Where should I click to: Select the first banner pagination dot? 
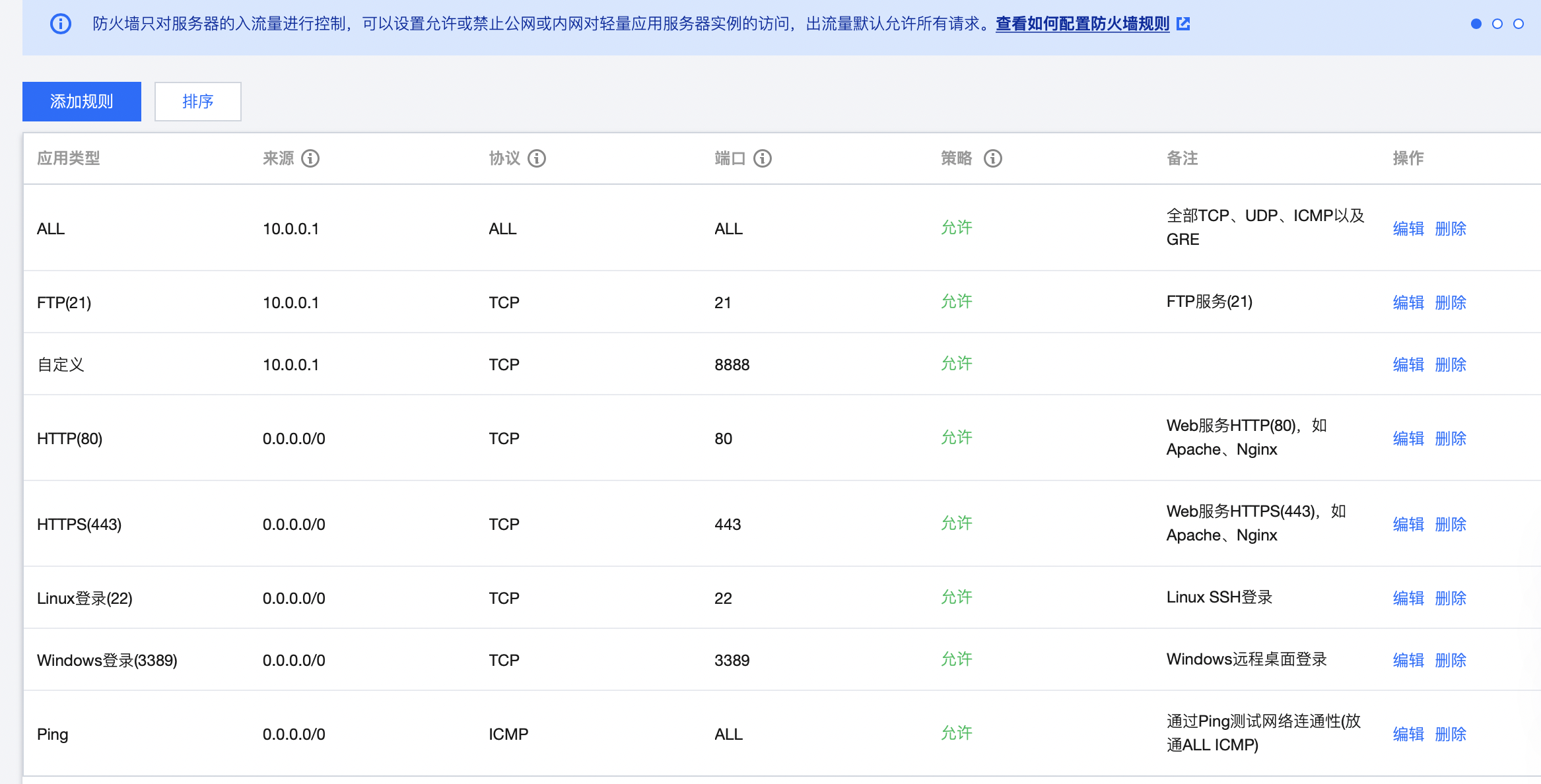click(x=1476, y=24)
